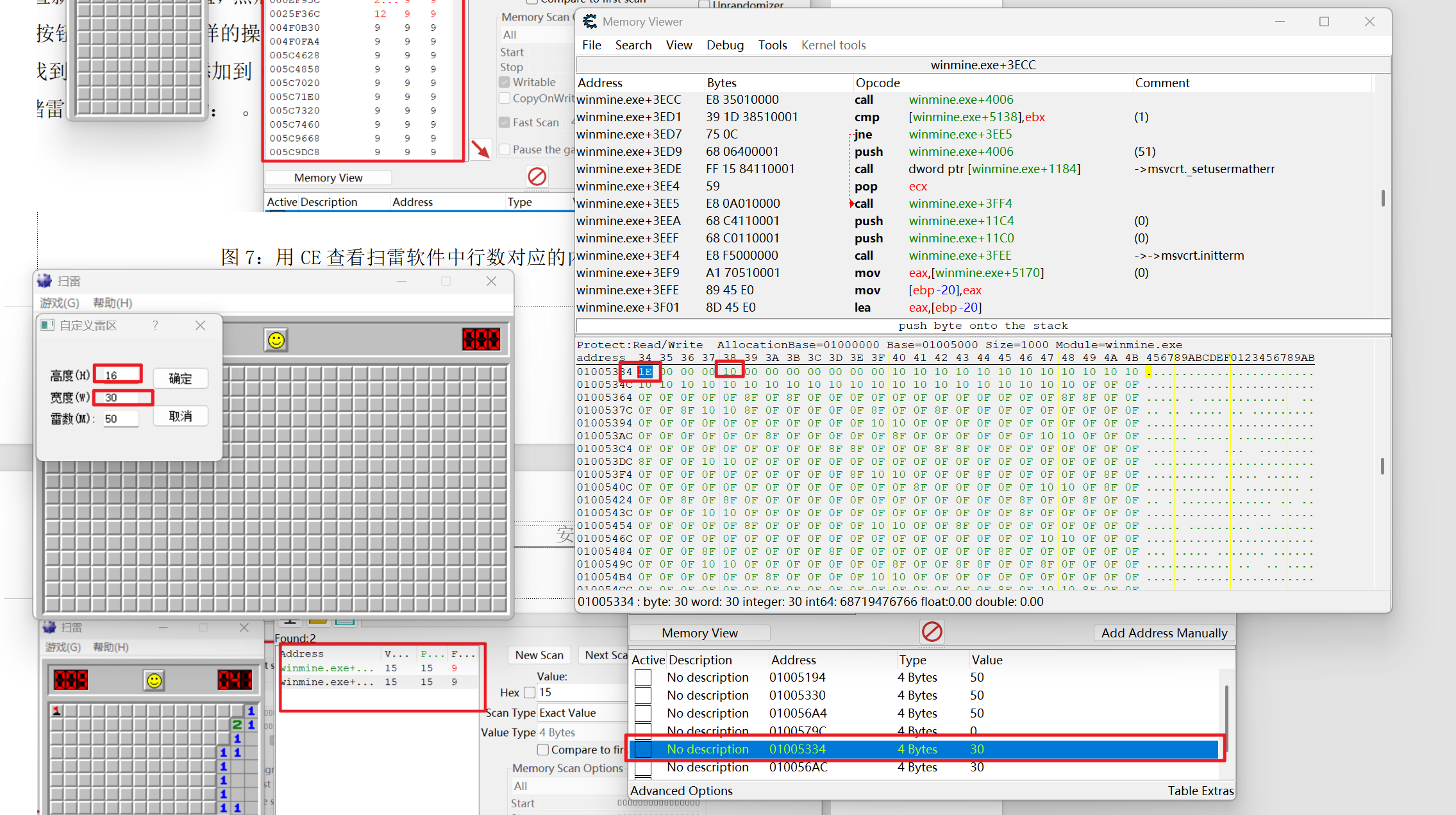1456x815 pixels.
Task: Enable the Compare to first scan checkbox
Action: pos(543,750)
